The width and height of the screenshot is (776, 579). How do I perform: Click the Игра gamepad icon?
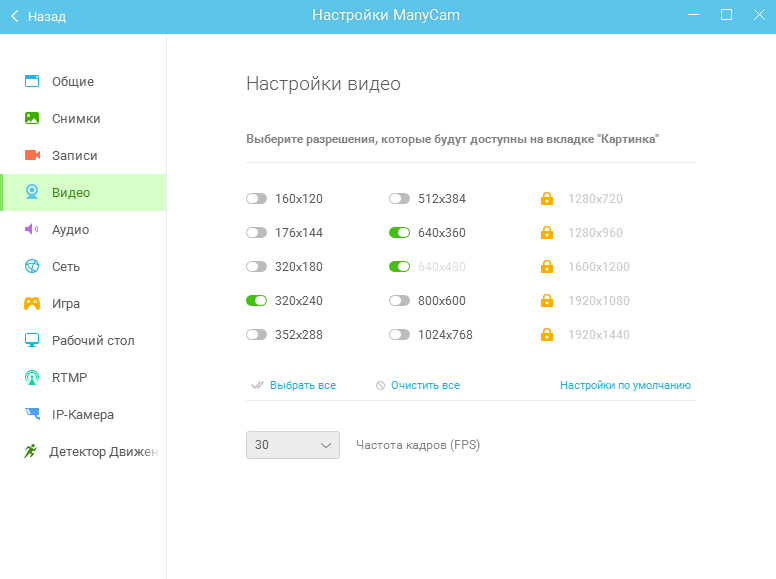(32, 303)
